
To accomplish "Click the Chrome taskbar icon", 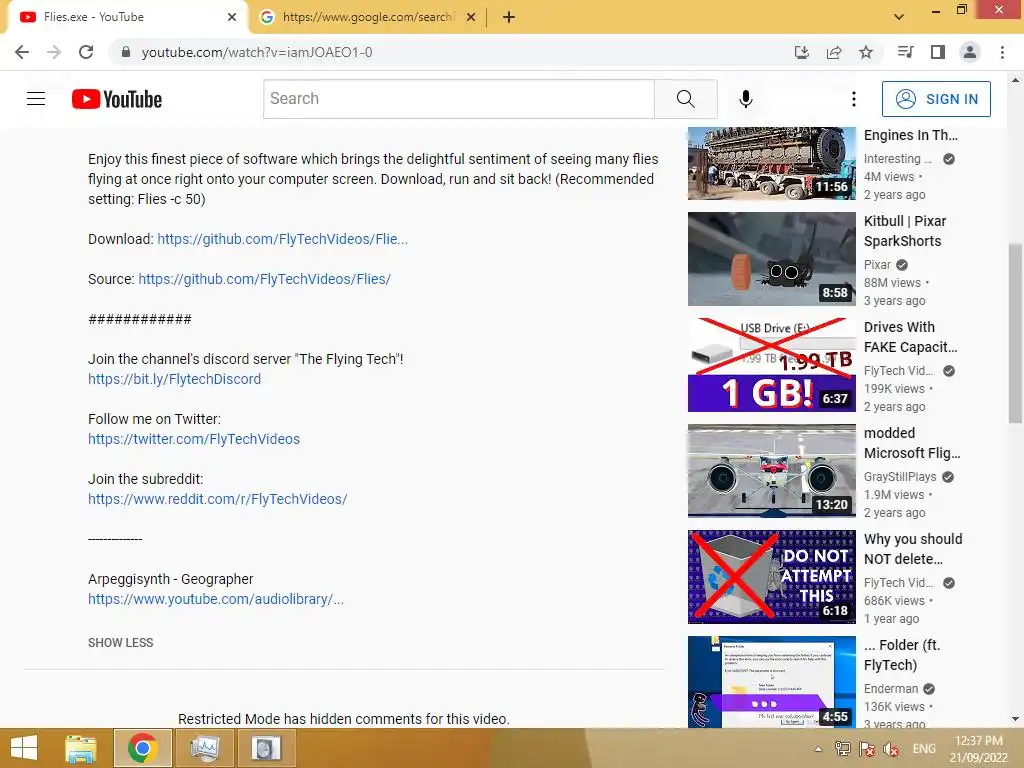I will coord(142,748).
